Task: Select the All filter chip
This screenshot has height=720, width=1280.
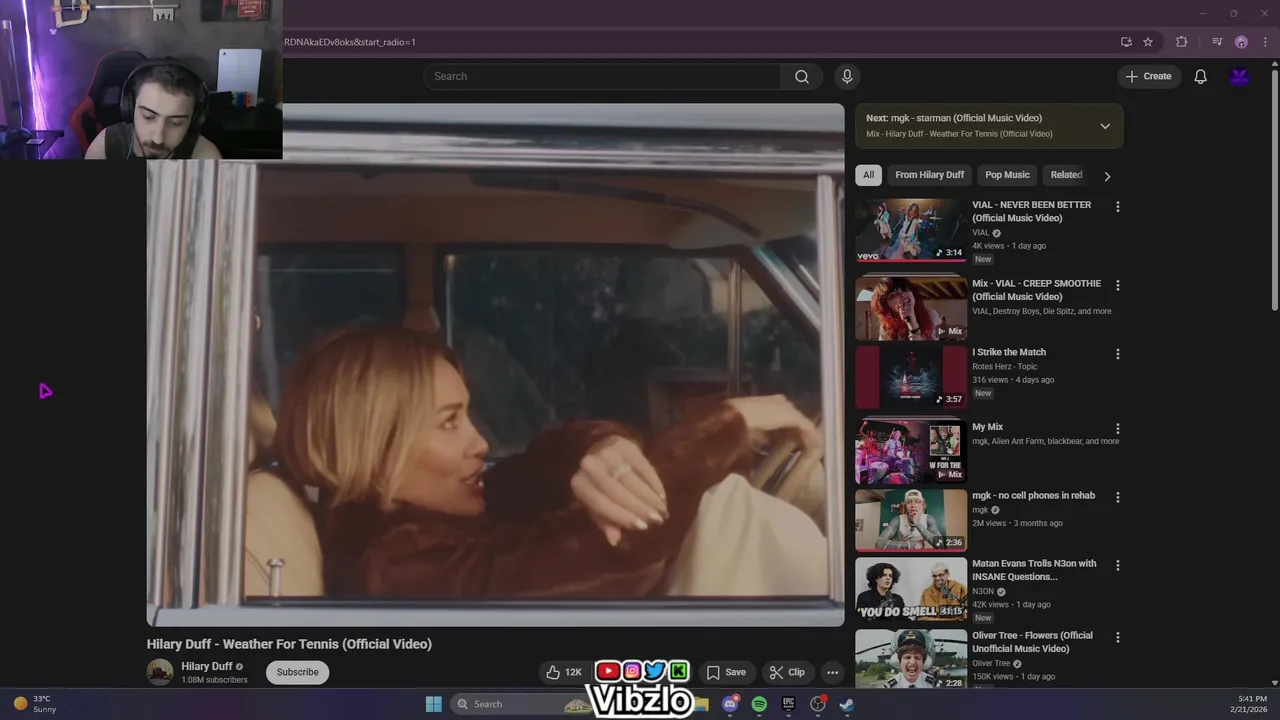Action: pyautogui.click(x=868, y=175)
